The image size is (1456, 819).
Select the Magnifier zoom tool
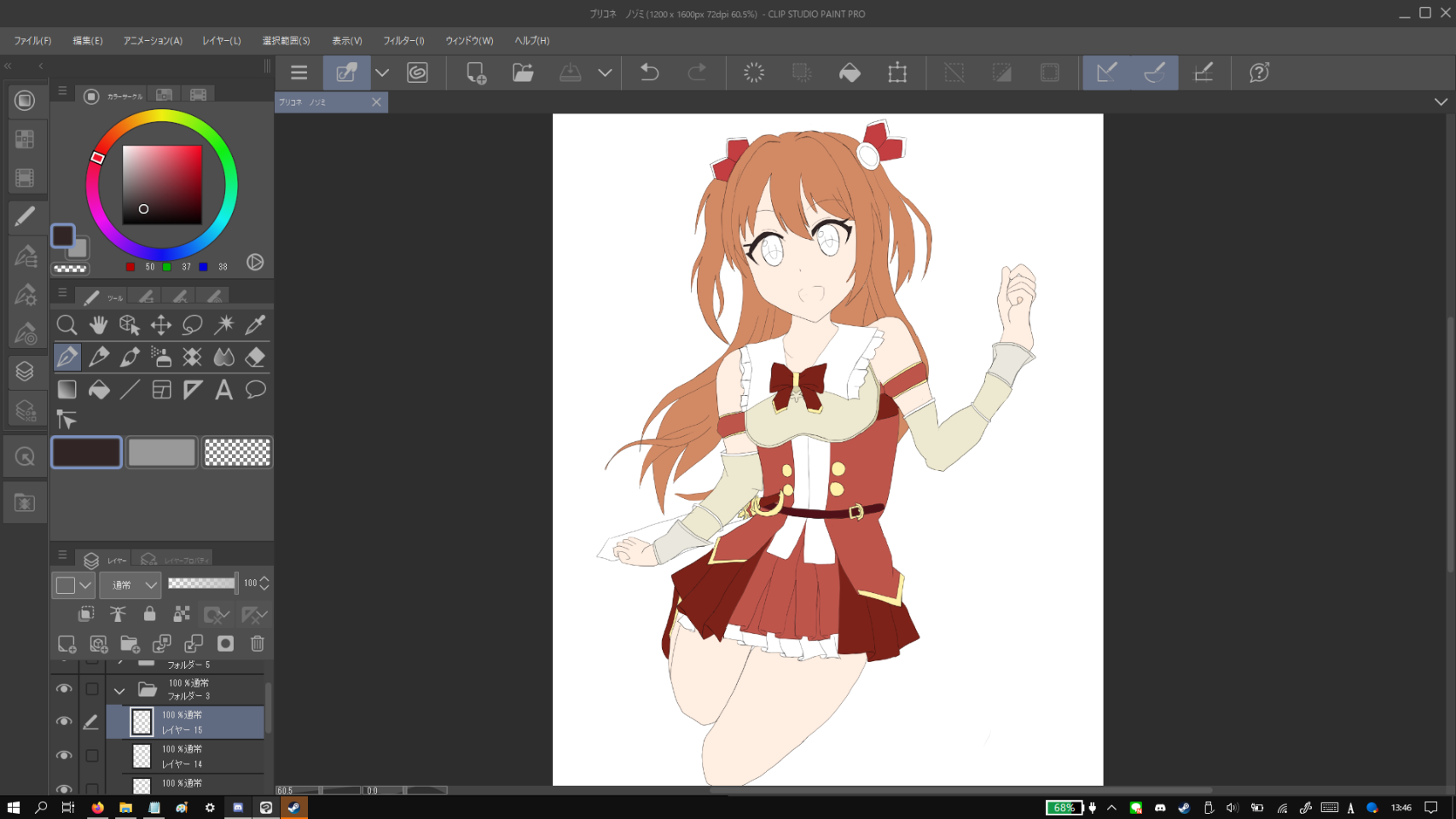(x=67, y=325)
